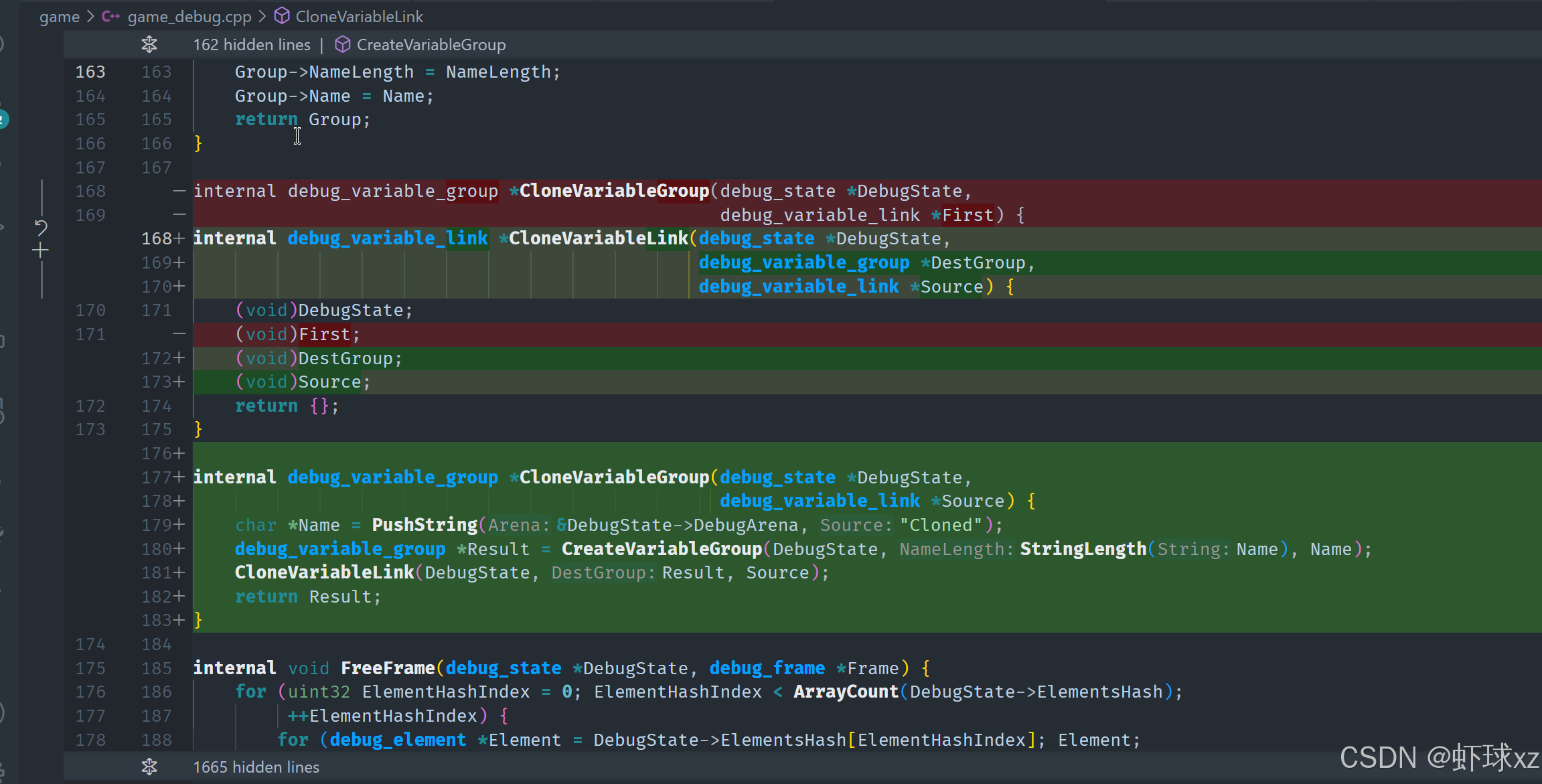The width and height of the screenshot is (1542, 784).
Task: Open the CloneVariableLink symbol breadcrumb
Action: click(359, 16)
